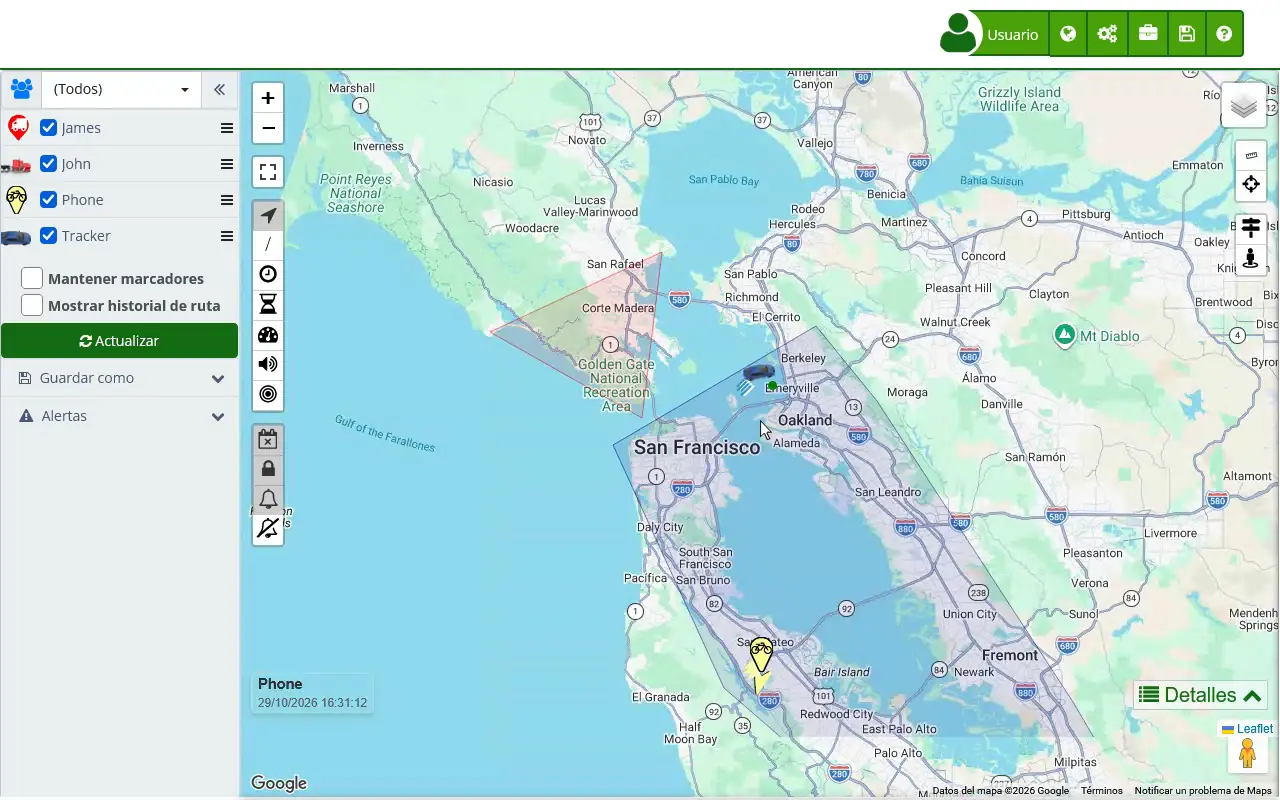Expand the Guardar como section
The width and height of the screenshot is (1280, 800).
(120, 378)
